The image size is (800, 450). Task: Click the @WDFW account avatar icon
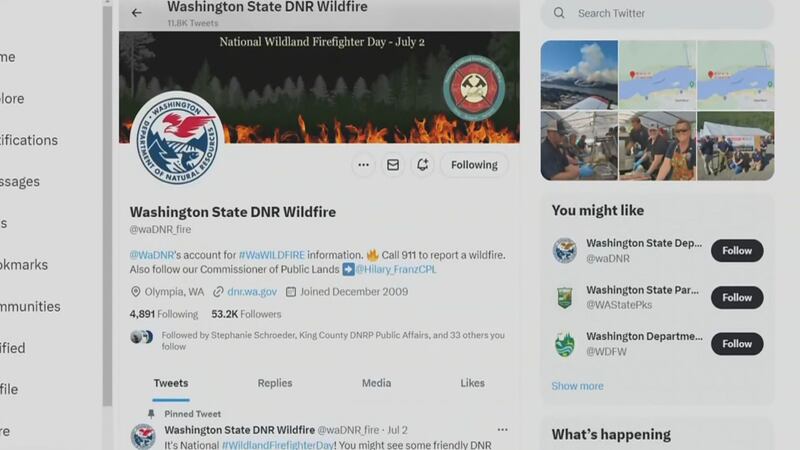click(565, 344)
